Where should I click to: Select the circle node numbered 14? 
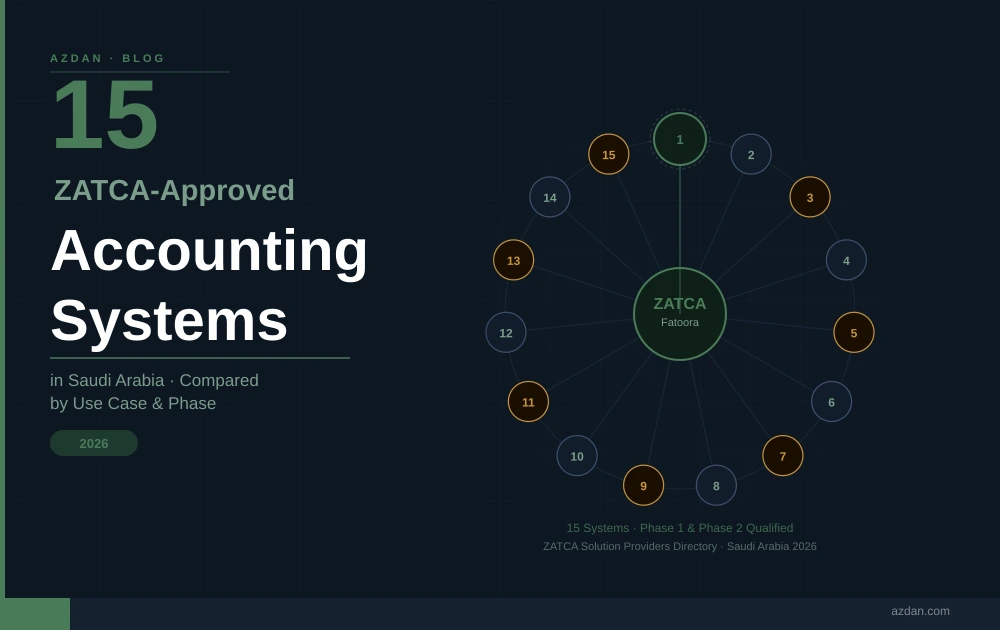coord(550,197)
